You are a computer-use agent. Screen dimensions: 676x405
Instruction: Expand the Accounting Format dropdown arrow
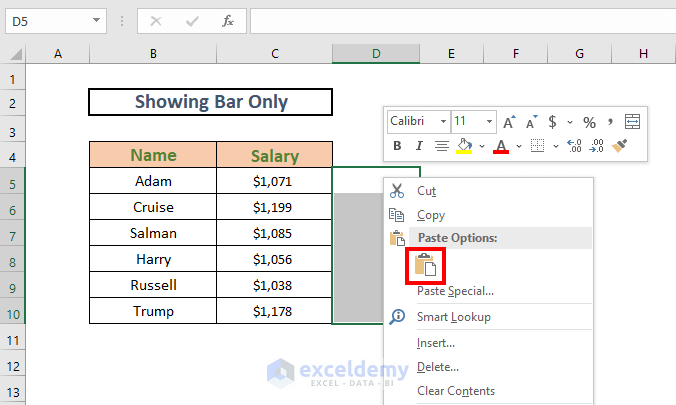pyautogui.click(x=570, y=122)
